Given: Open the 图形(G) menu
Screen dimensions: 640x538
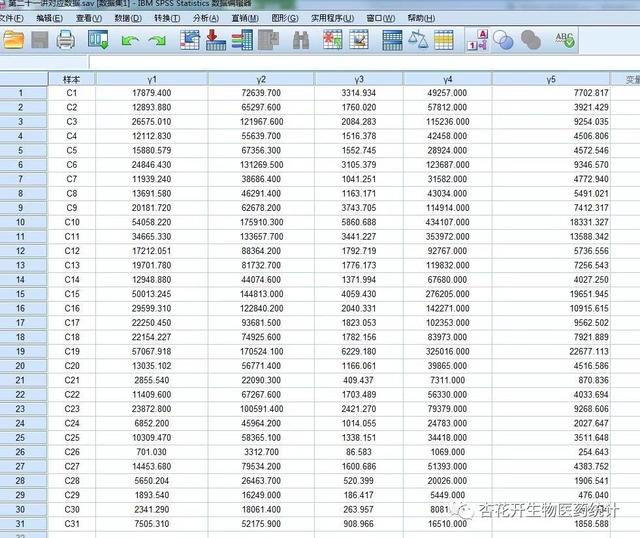Looking at the screenshot, I should pyautogui.click(x=285, y=18).
